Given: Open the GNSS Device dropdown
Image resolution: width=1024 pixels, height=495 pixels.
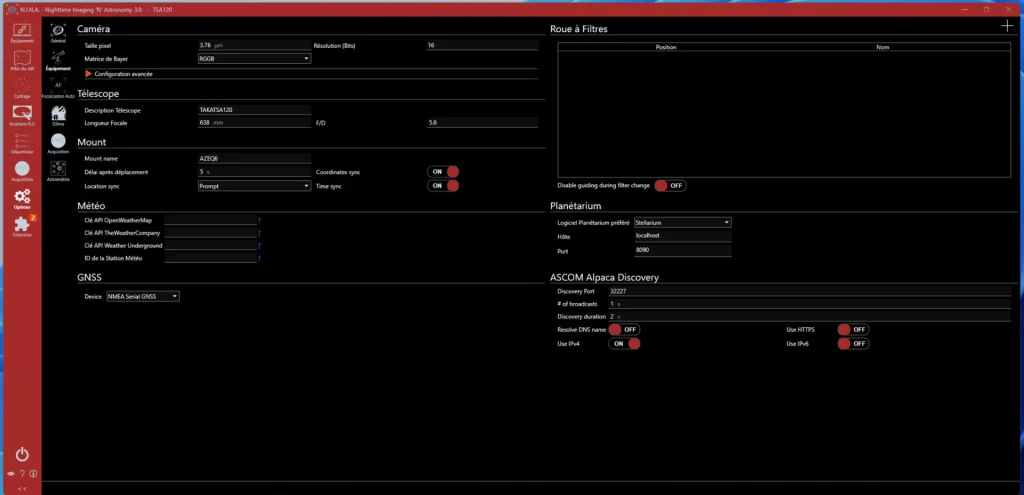Looking at the screenshot, I should (x=142, y=296).
